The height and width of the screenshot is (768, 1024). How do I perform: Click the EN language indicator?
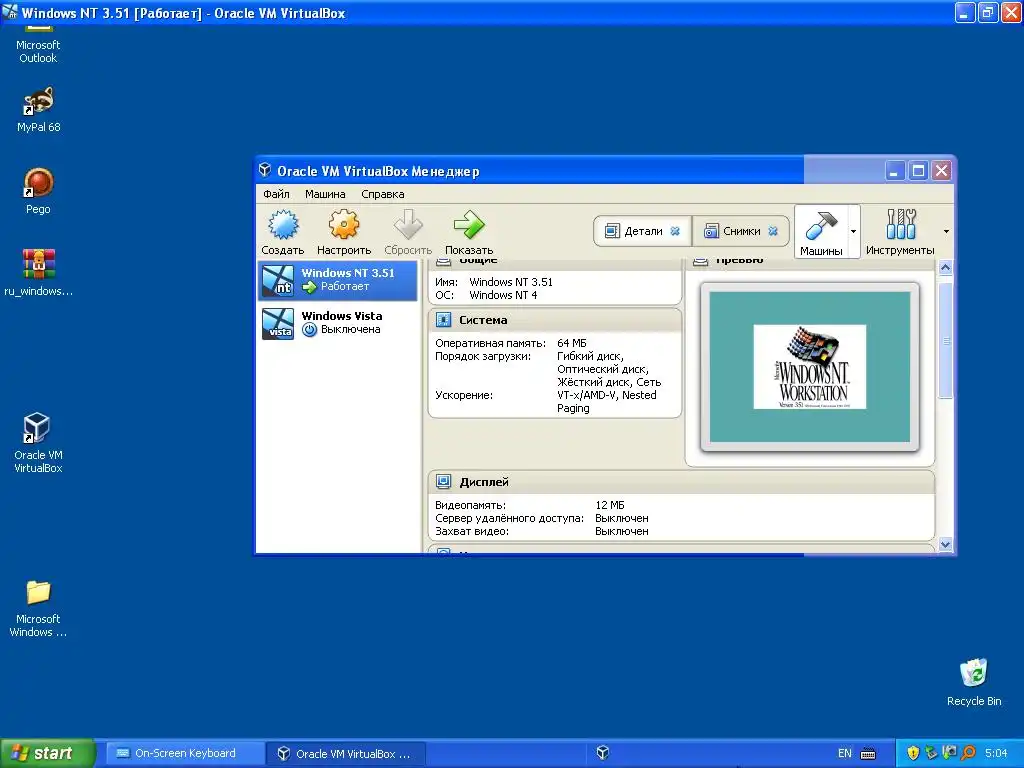point(844,753)
